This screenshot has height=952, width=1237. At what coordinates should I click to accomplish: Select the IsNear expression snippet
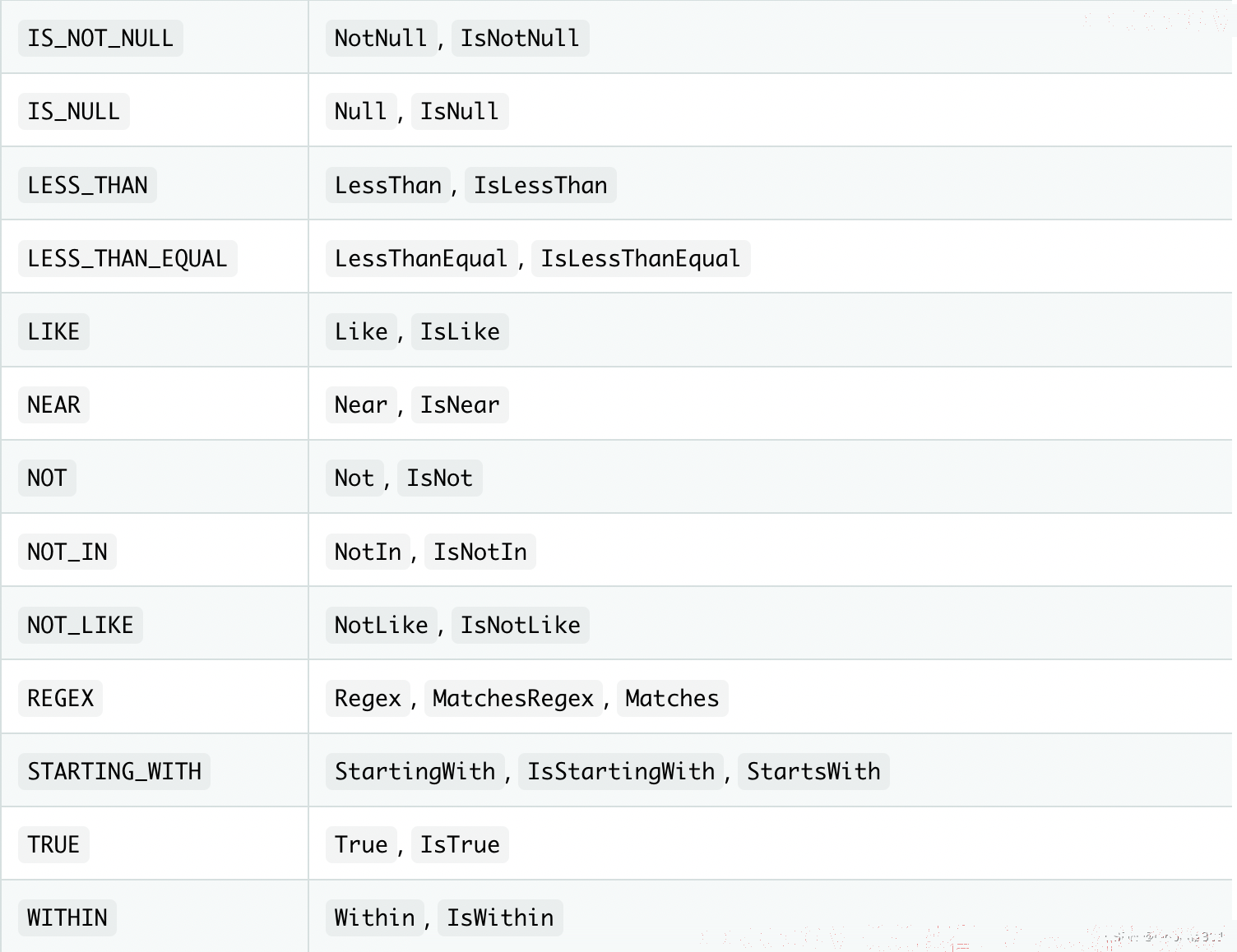pos(460,404)
